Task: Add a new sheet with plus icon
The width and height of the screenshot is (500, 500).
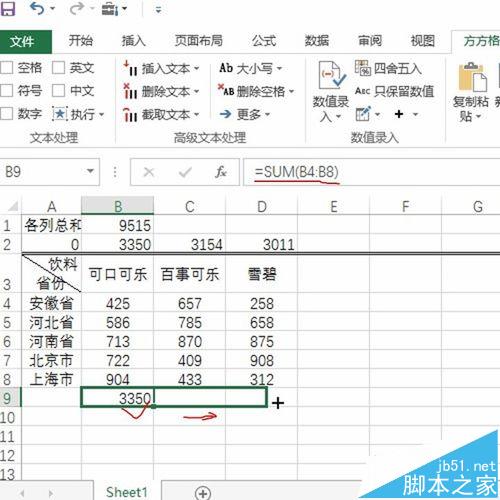Action: tap(203, 493)
